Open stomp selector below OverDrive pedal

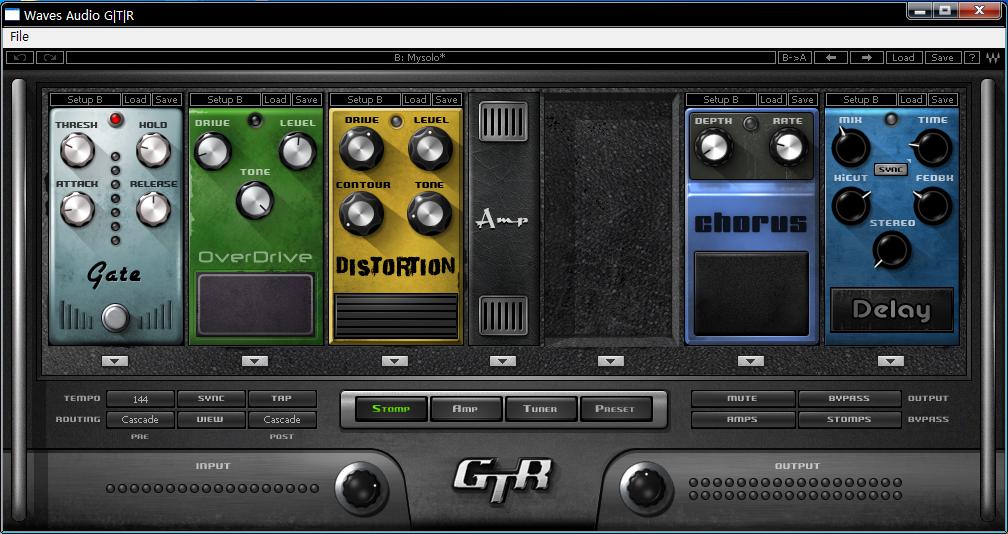(255, 361)
